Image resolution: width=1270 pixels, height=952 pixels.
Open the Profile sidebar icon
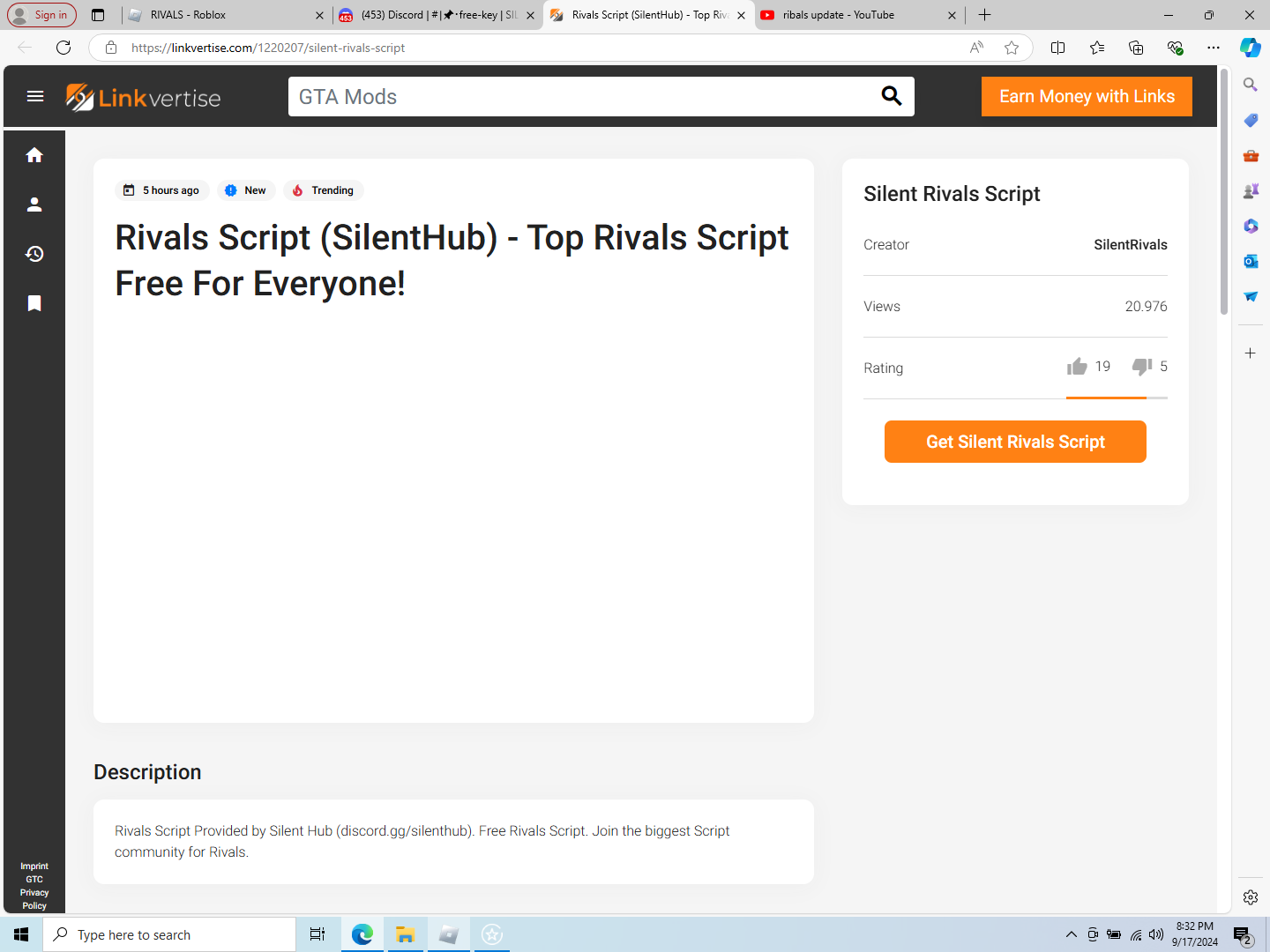(x=34, y=205)
